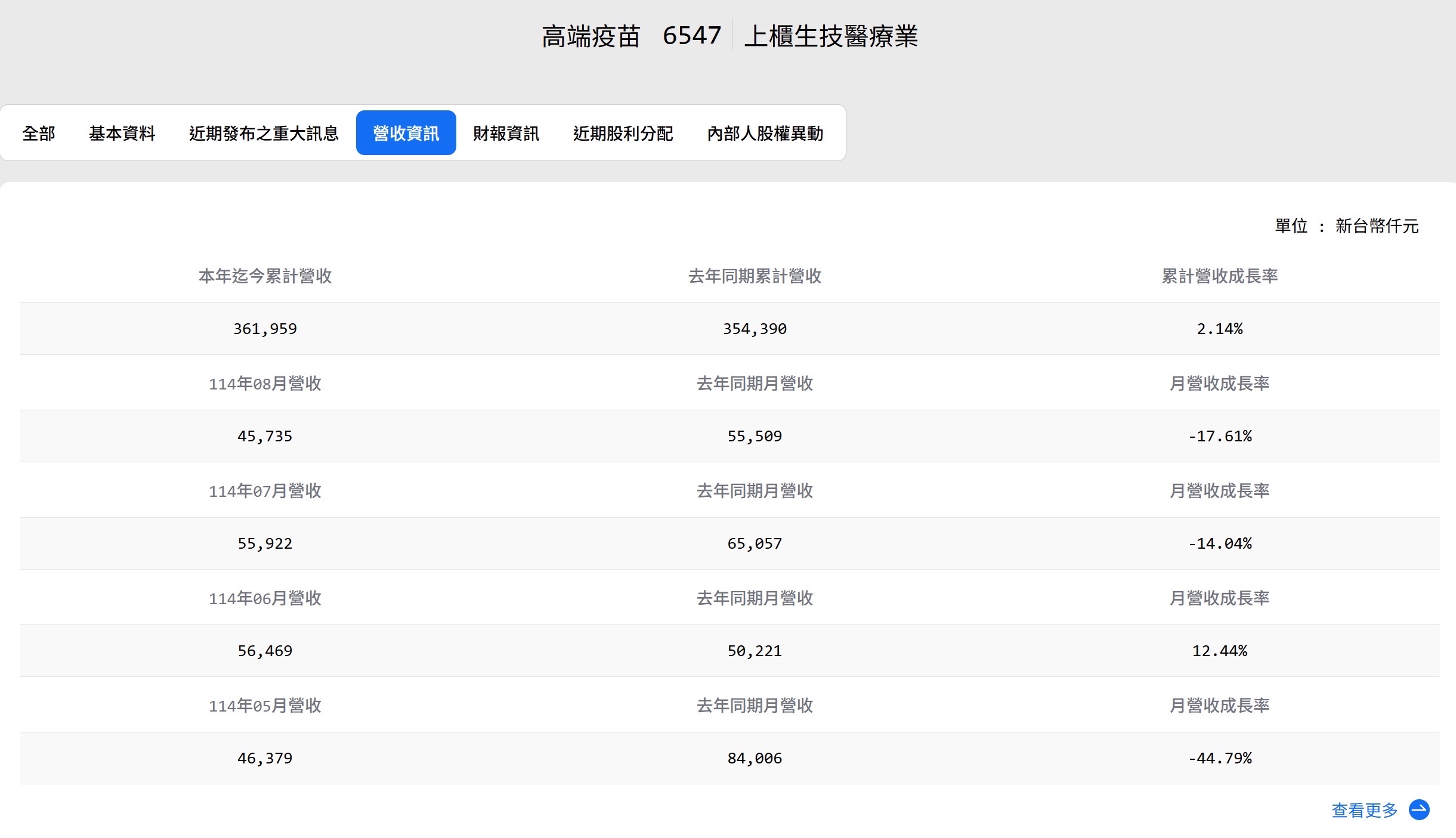Open the 基本資料 tab
This screenshot has width=1456, height=838.
(122, 133)
